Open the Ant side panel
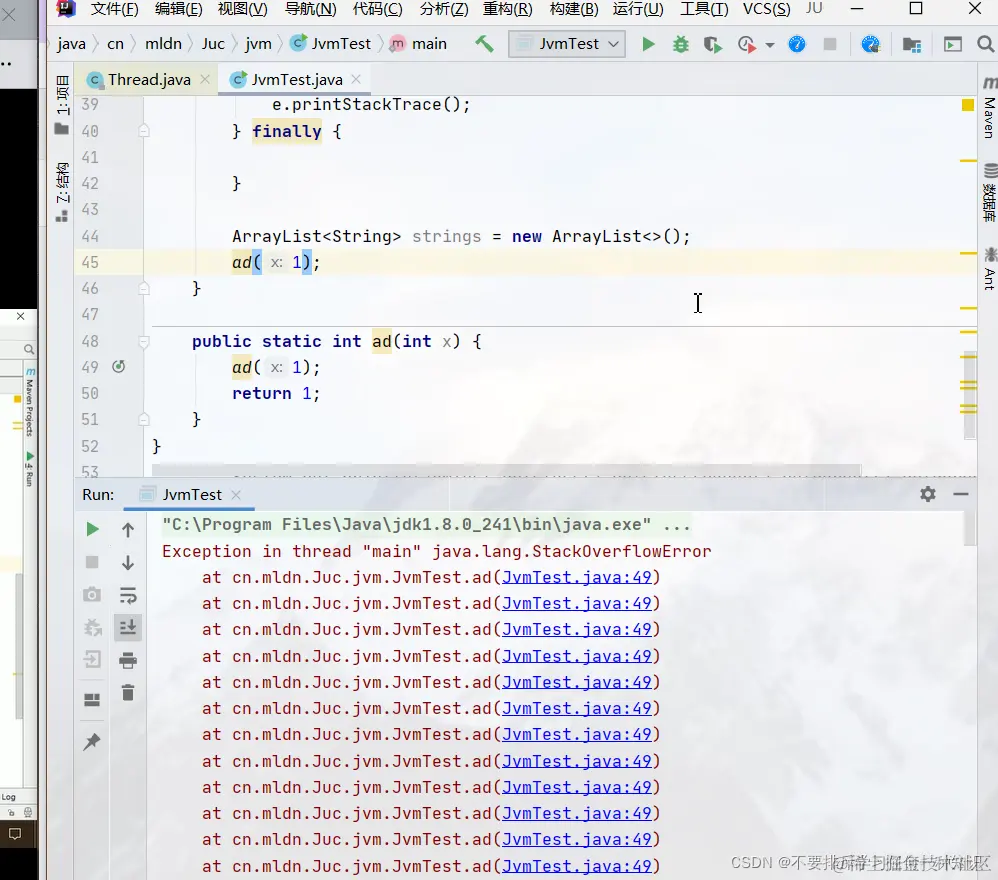The width and height of the screenshot is (998, 880). click(x=989, y=269)
